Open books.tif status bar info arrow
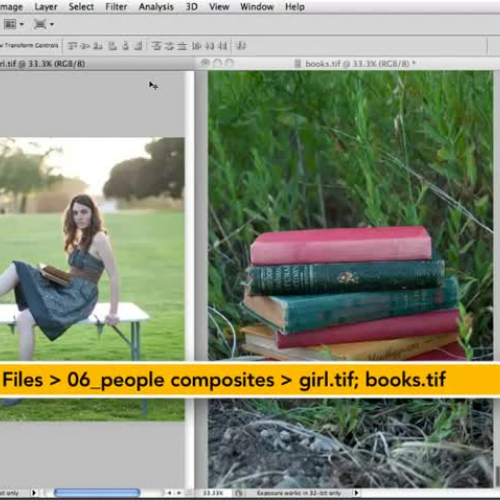The image size is (500, 500). point(356,493)
